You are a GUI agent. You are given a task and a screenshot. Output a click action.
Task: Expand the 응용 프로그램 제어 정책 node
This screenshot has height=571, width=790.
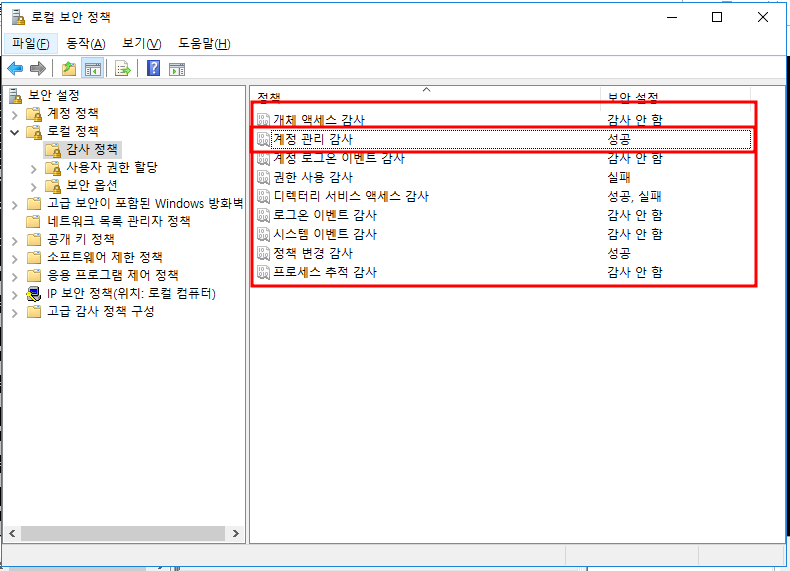click(x=15, y=277)
